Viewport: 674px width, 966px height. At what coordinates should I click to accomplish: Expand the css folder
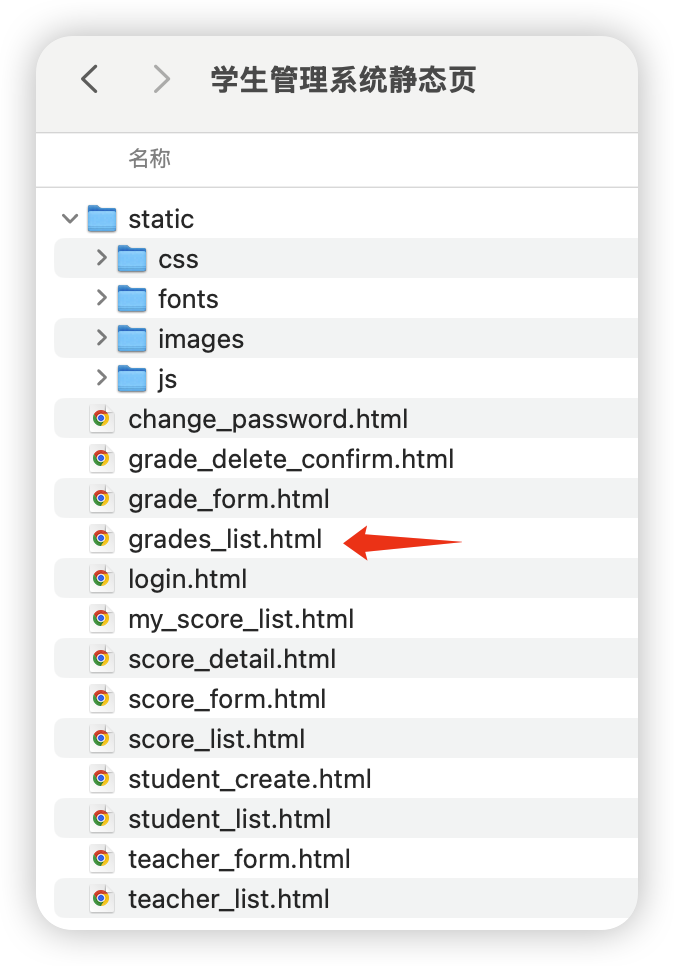(x=101, y=259)
